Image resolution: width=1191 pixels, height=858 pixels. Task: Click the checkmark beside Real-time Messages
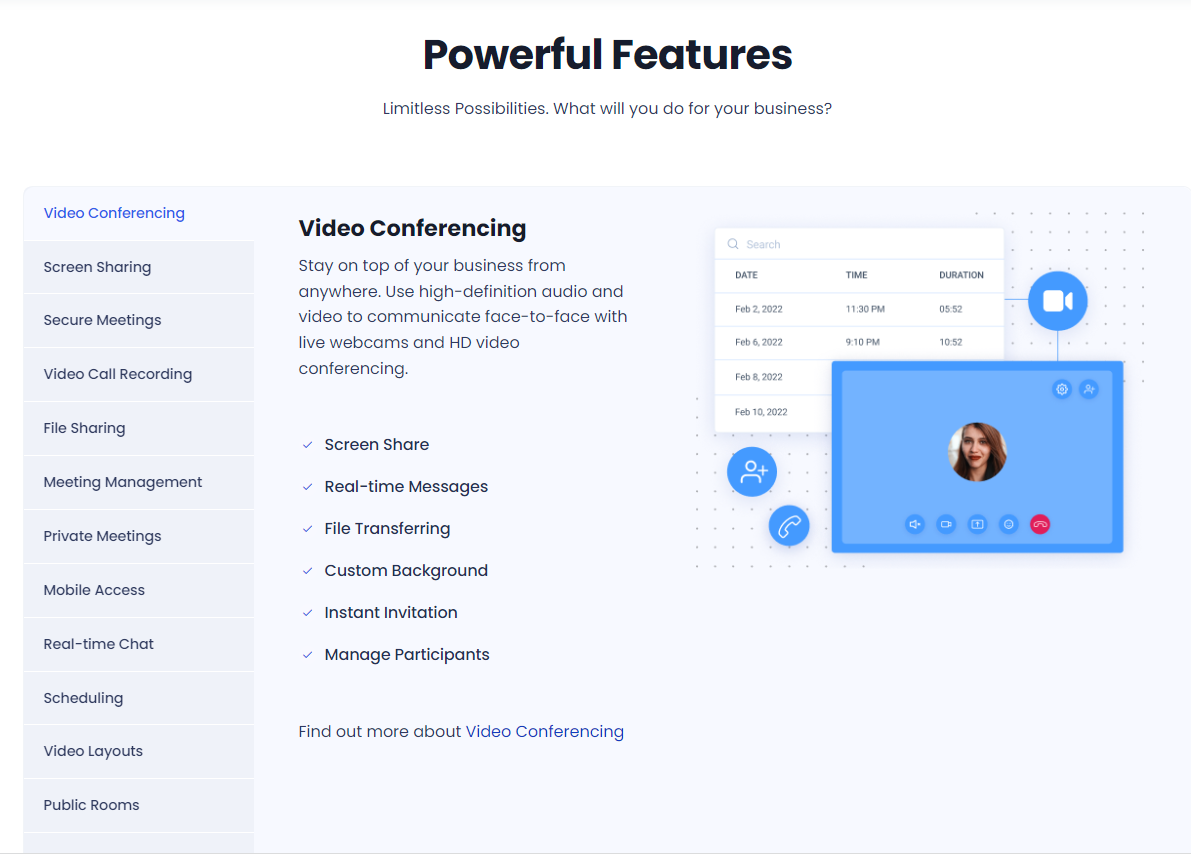coord(308,487)
